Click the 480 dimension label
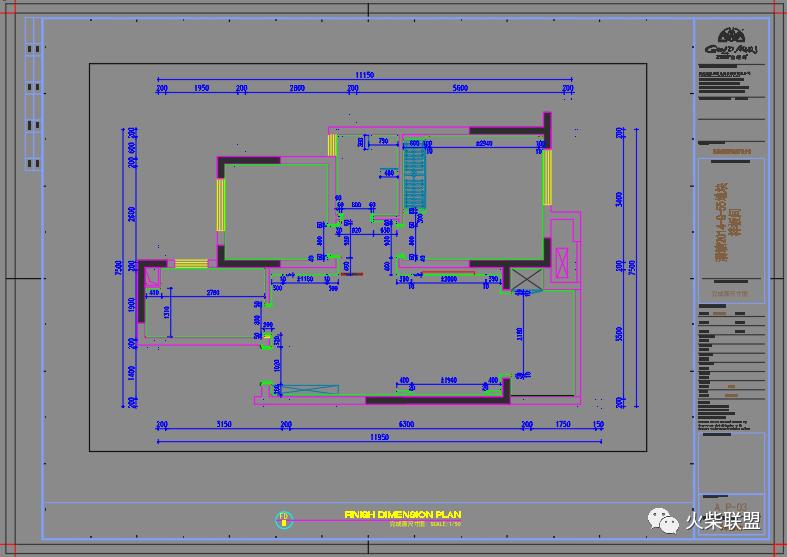 389,173
